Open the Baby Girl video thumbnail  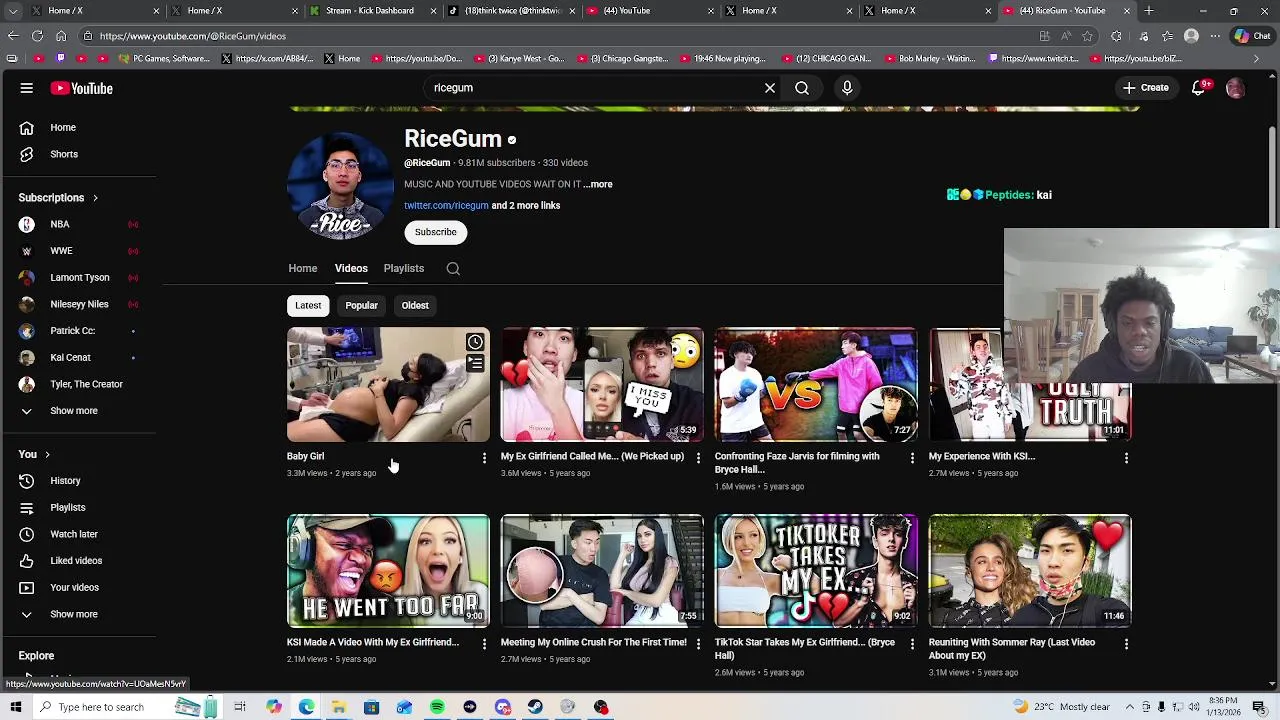pyautogui.click(x=388, y=385)
